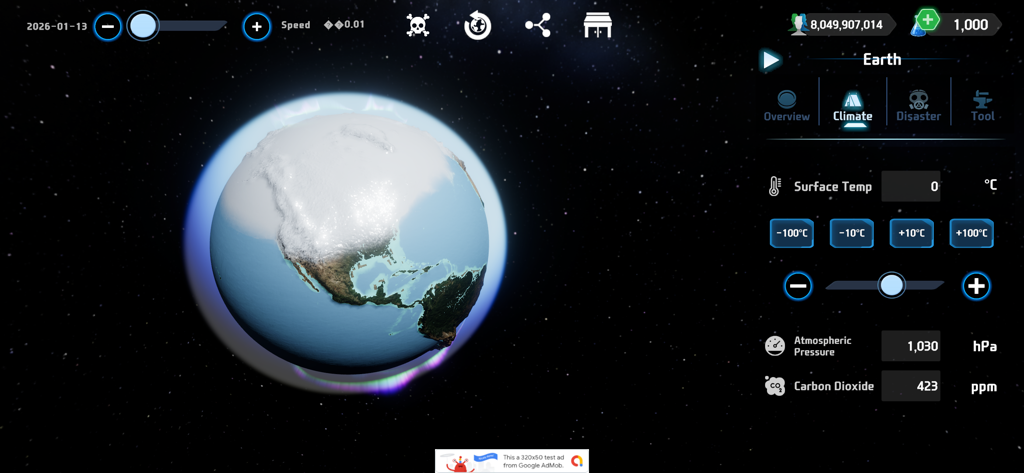Open the shop icon
The height and width of the screenshot is (473, 1024).
click(598, 25)
